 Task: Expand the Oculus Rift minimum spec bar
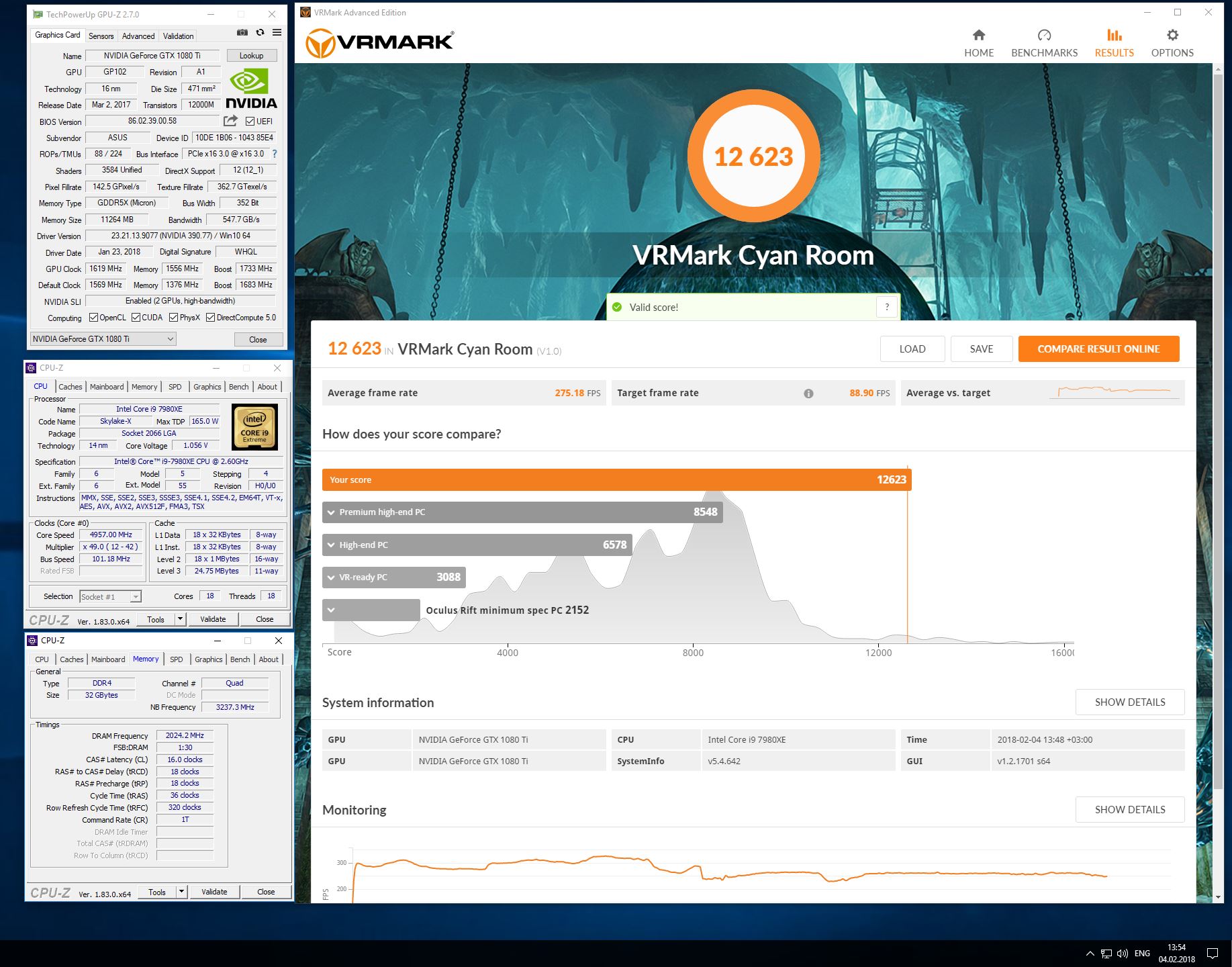click(x=371, y=610)
